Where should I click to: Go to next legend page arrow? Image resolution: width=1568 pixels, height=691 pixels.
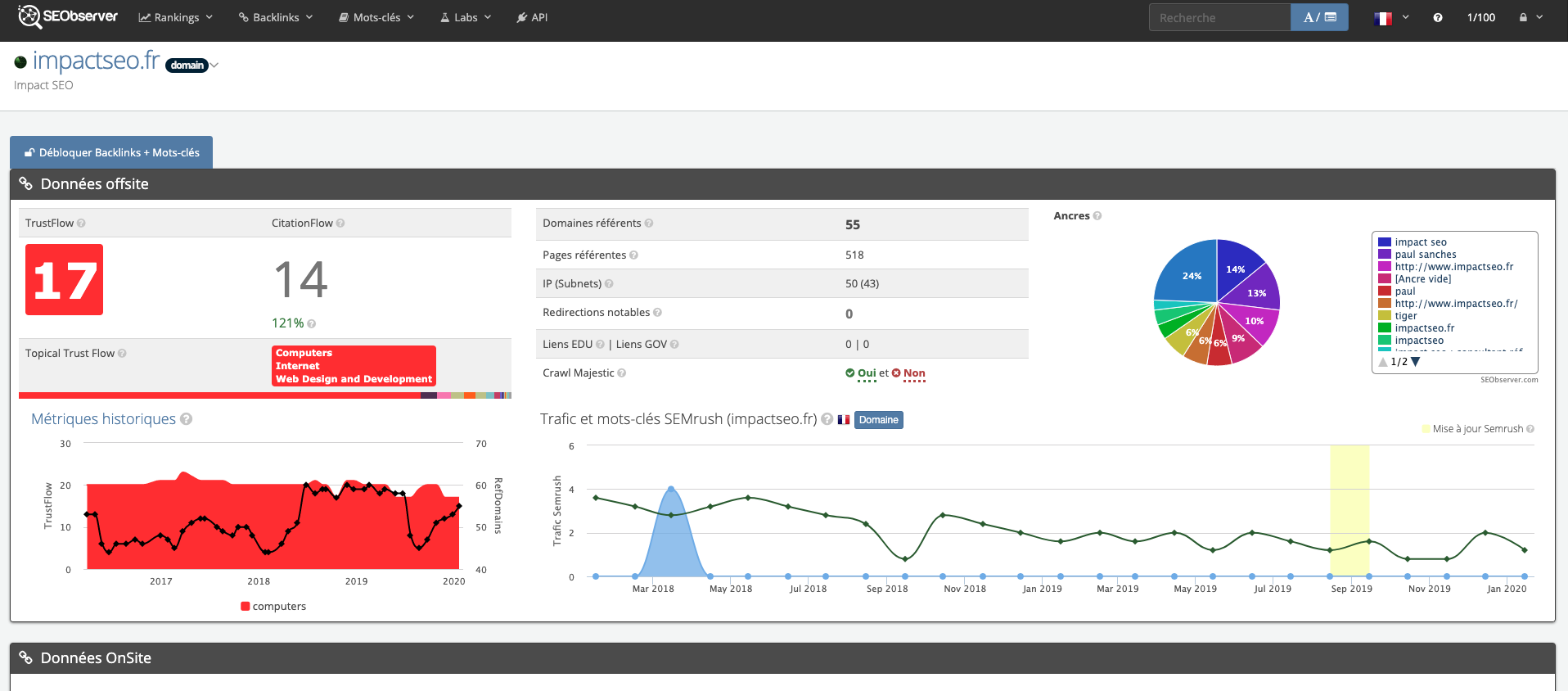1416,361
